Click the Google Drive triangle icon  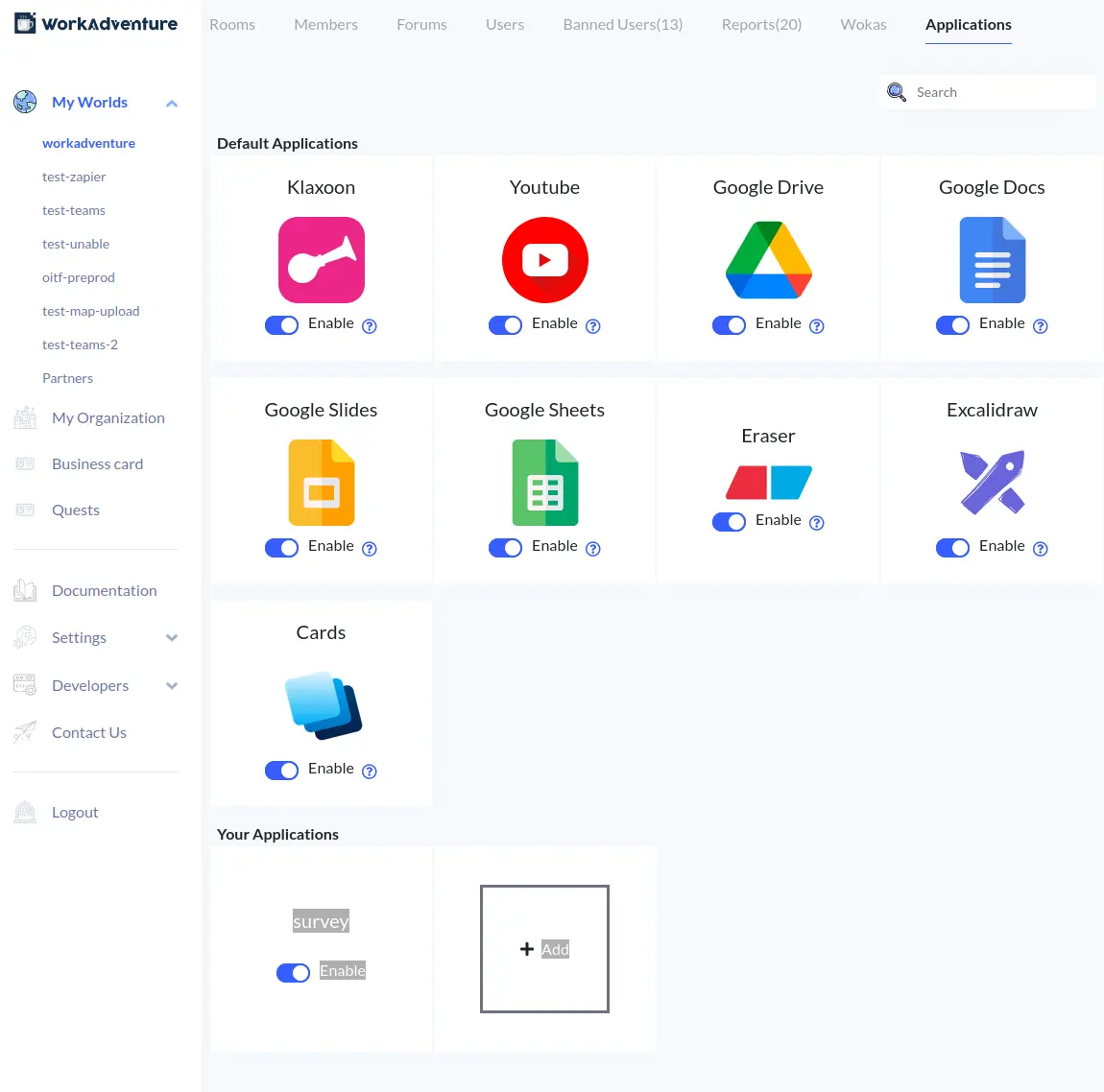(x=768, y=260)
